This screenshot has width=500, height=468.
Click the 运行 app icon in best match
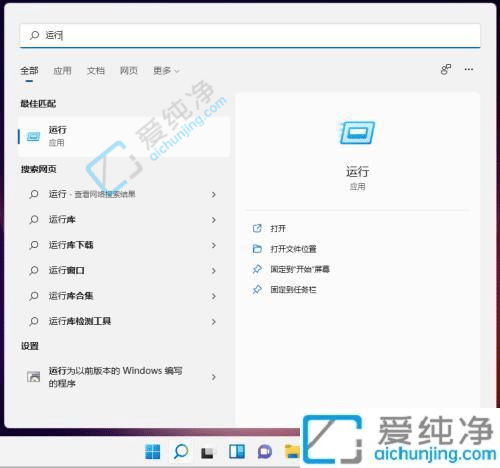pos(33,136)
